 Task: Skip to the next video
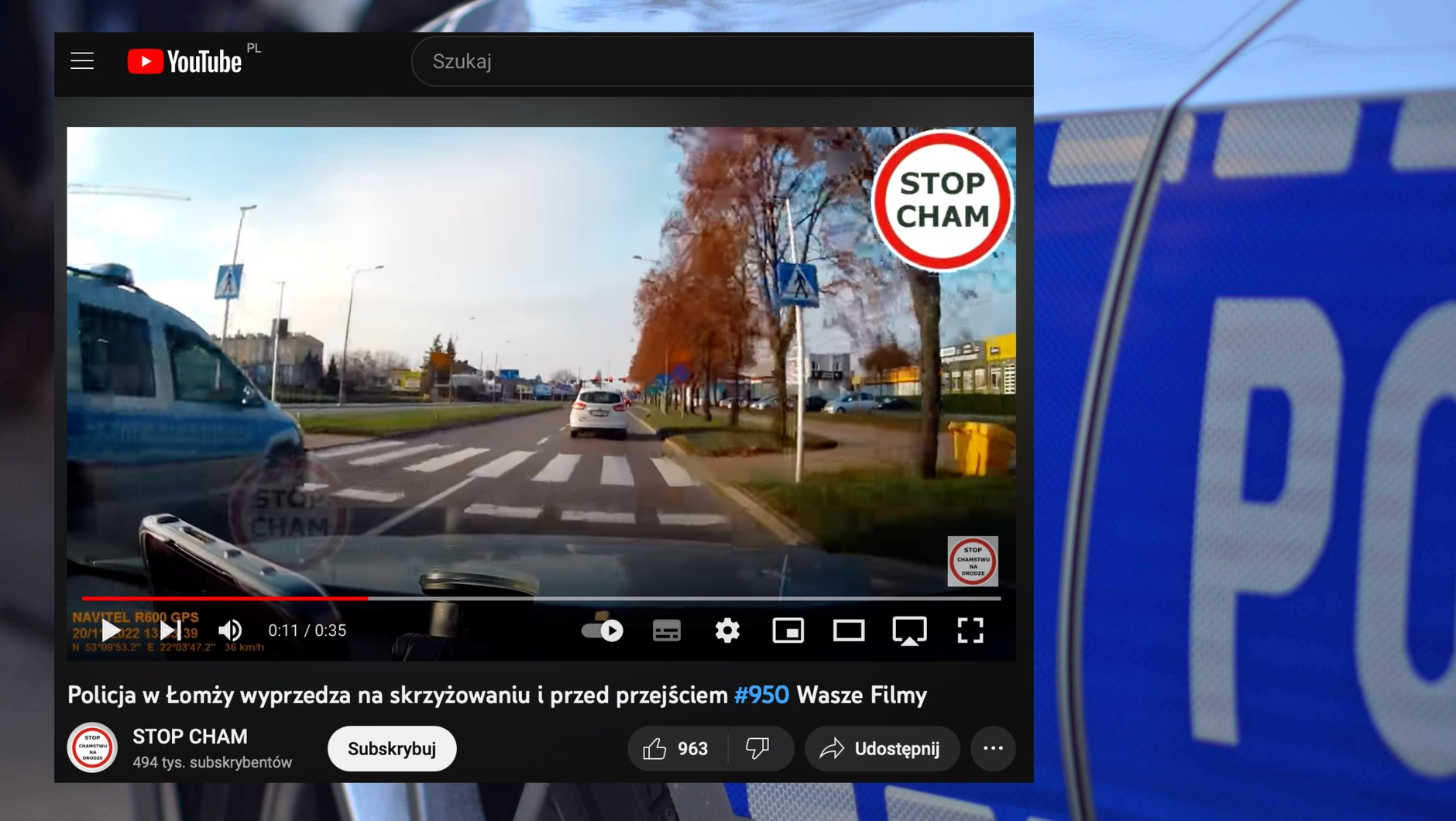pyautogui.click(x=170, y=630)
